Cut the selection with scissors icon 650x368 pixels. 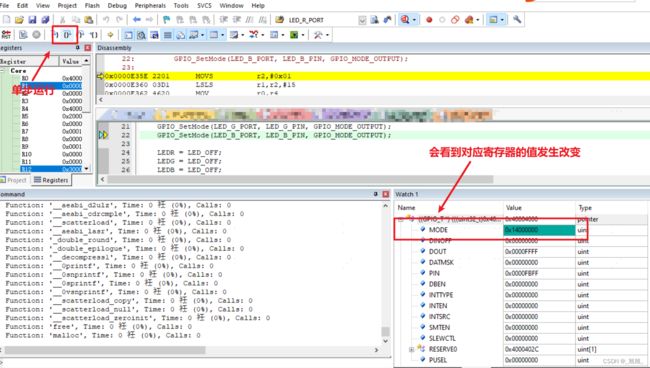tap(63, 19)
